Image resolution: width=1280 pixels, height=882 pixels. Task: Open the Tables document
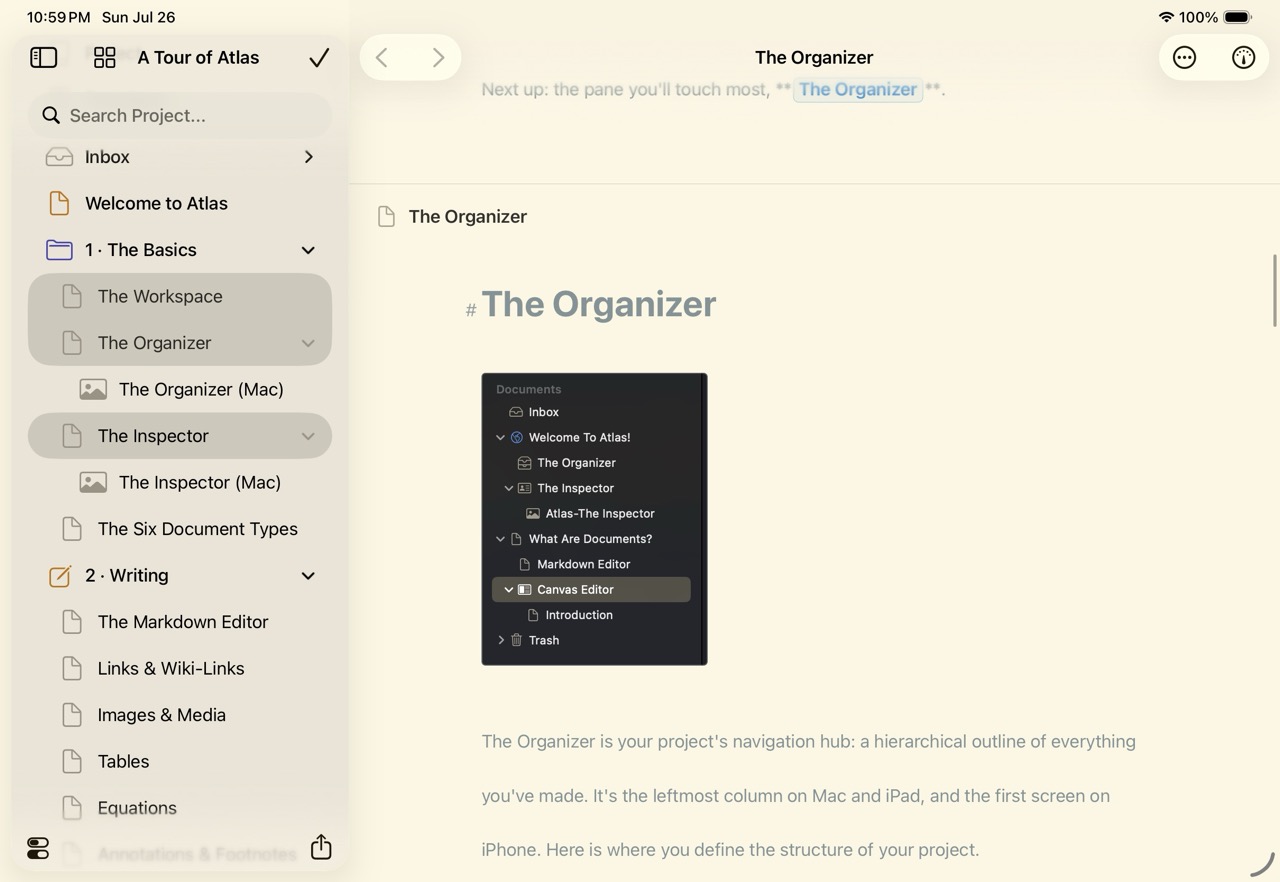coord(180,762)
